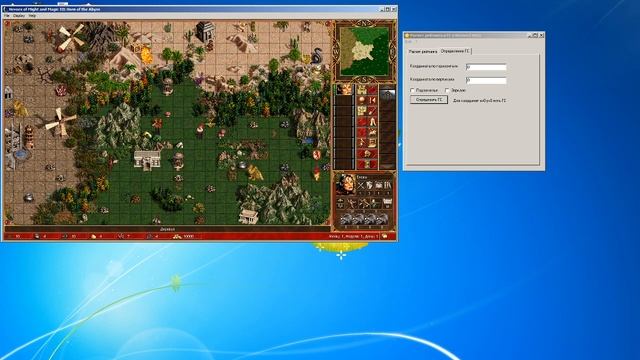Click the wand icon in the third button row
This screenshot has width=640, height=360.
click(372, 111)
